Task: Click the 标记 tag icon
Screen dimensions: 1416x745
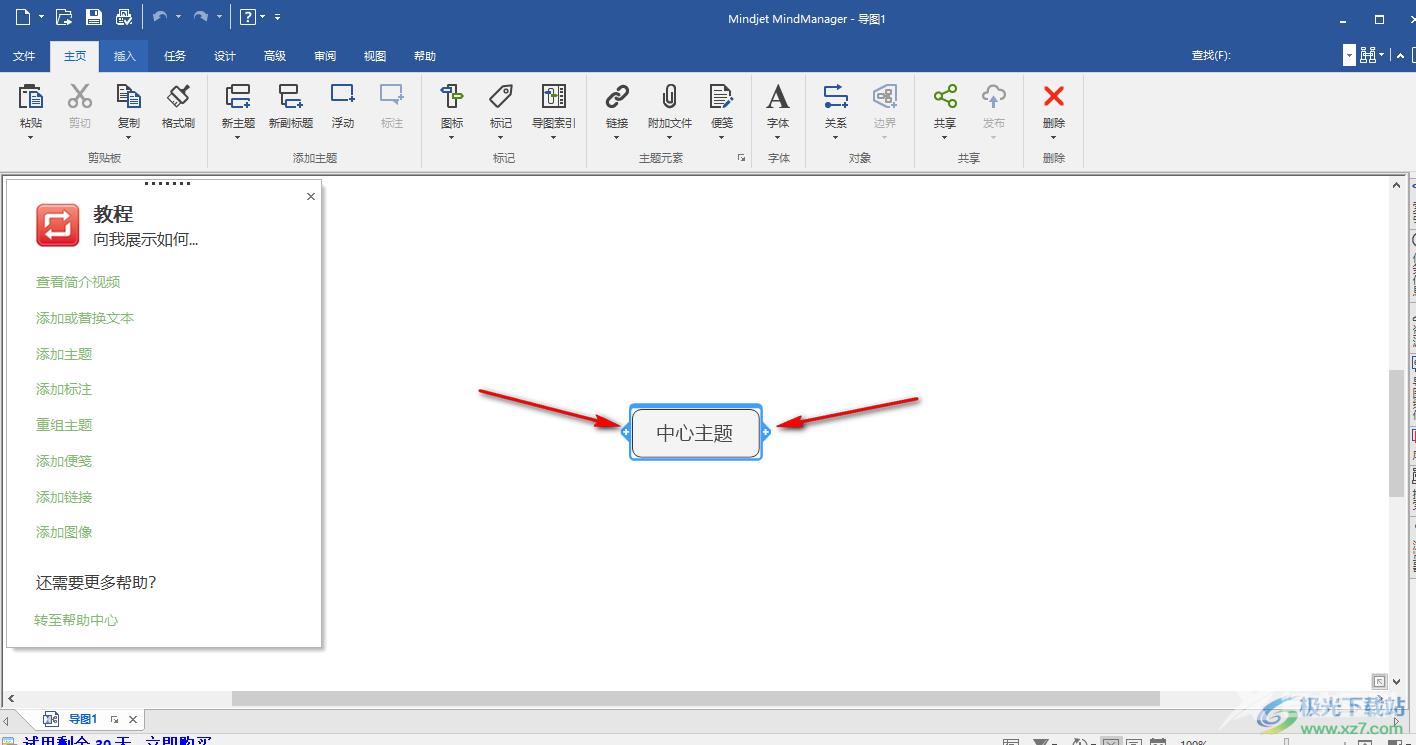Action: [x=501, y=97]
